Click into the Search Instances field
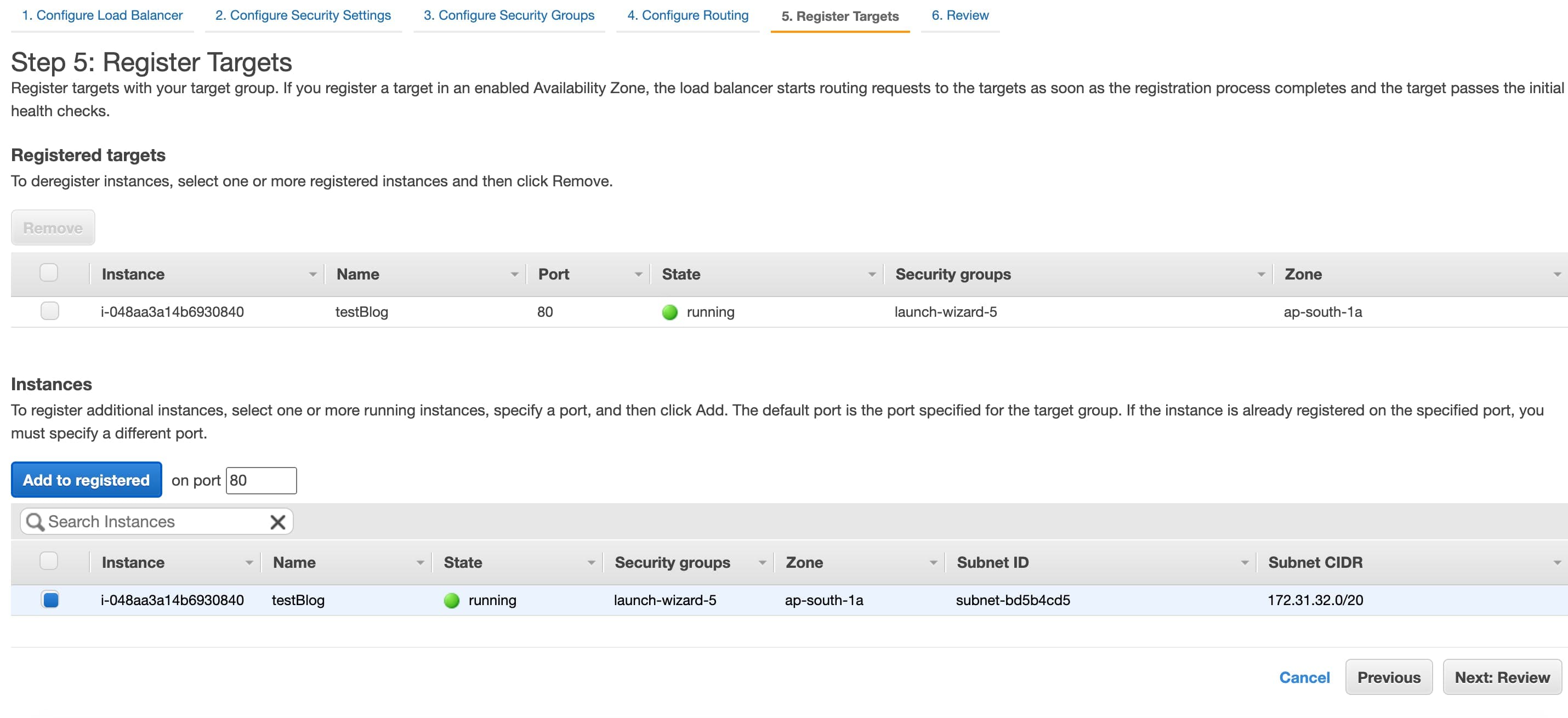This screenshot has width=1568, height=718. (157, 522)
